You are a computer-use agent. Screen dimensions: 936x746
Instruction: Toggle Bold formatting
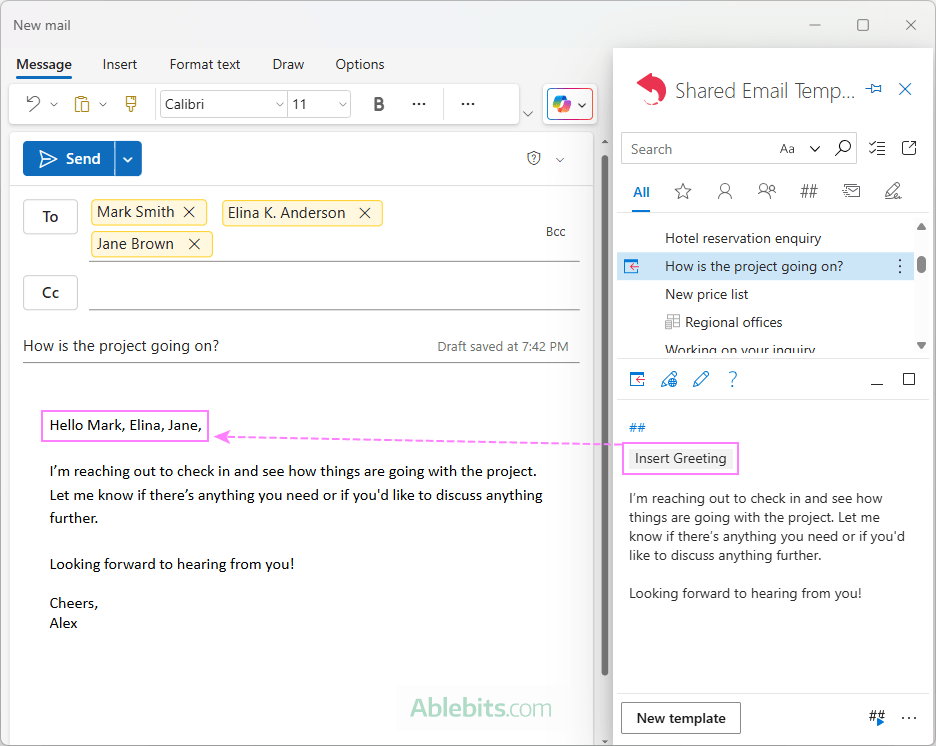[x=378, y=104]
